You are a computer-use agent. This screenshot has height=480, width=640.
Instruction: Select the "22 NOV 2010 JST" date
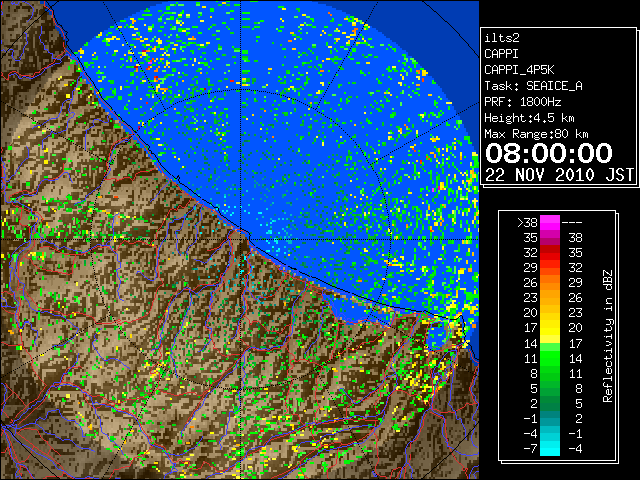tap(559, 175)
